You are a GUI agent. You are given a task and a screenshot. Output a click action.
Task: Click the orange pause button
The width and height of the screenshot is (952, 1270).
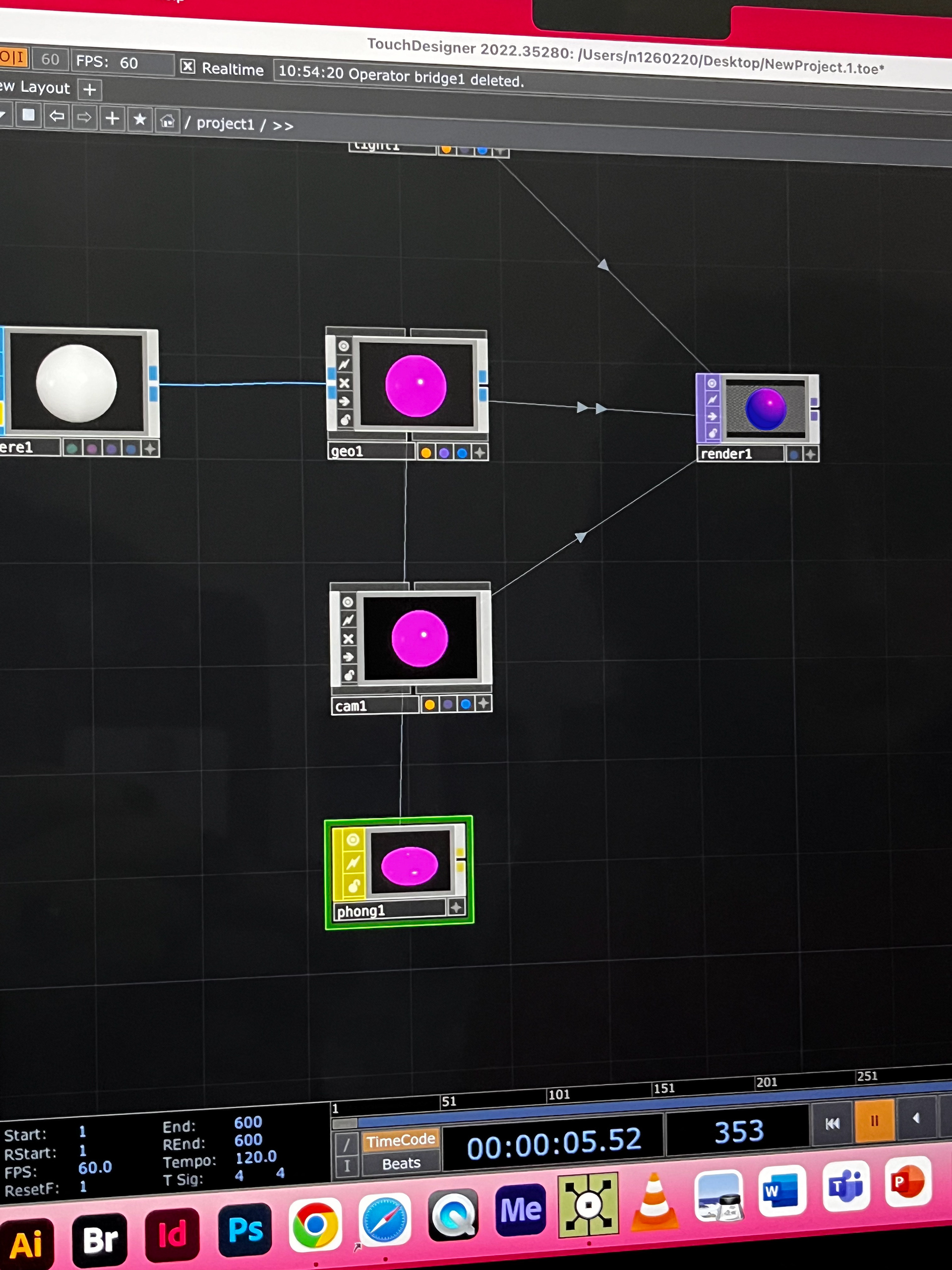pyautogui.click(x=875, y=1121)
